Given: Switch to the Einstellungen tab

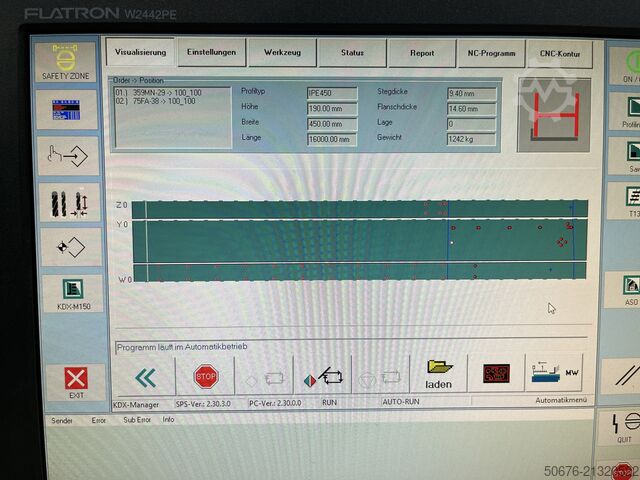Looking at the screenshot, I should (x=211, y=53).
